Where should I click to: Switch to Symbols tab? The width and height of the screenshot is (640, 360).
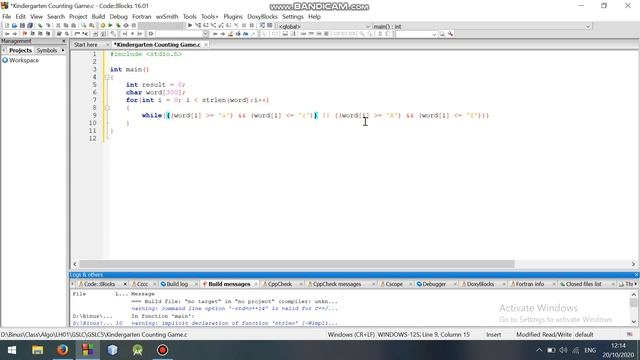[x=47, y=50]
